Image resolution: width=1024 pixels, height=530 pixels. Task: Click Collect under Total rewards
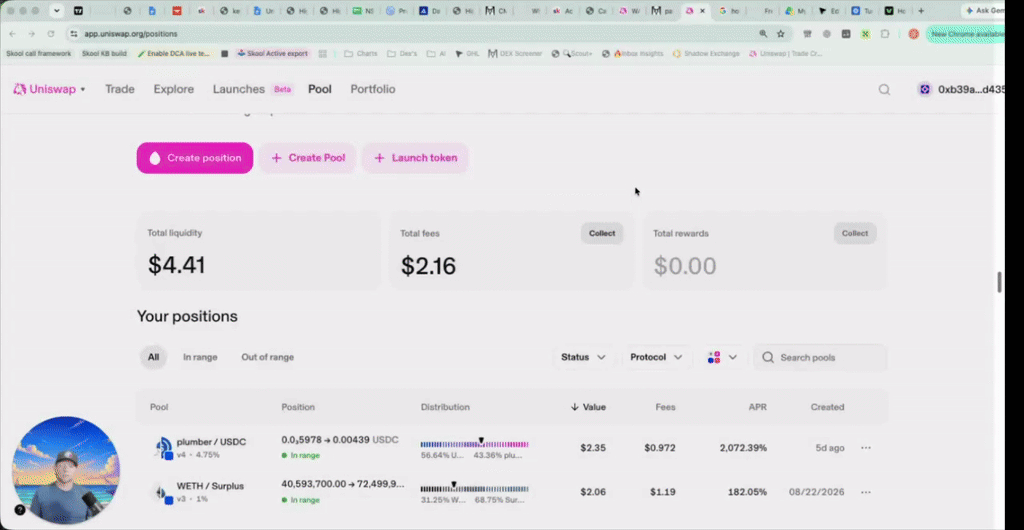[x=855, y=233]
